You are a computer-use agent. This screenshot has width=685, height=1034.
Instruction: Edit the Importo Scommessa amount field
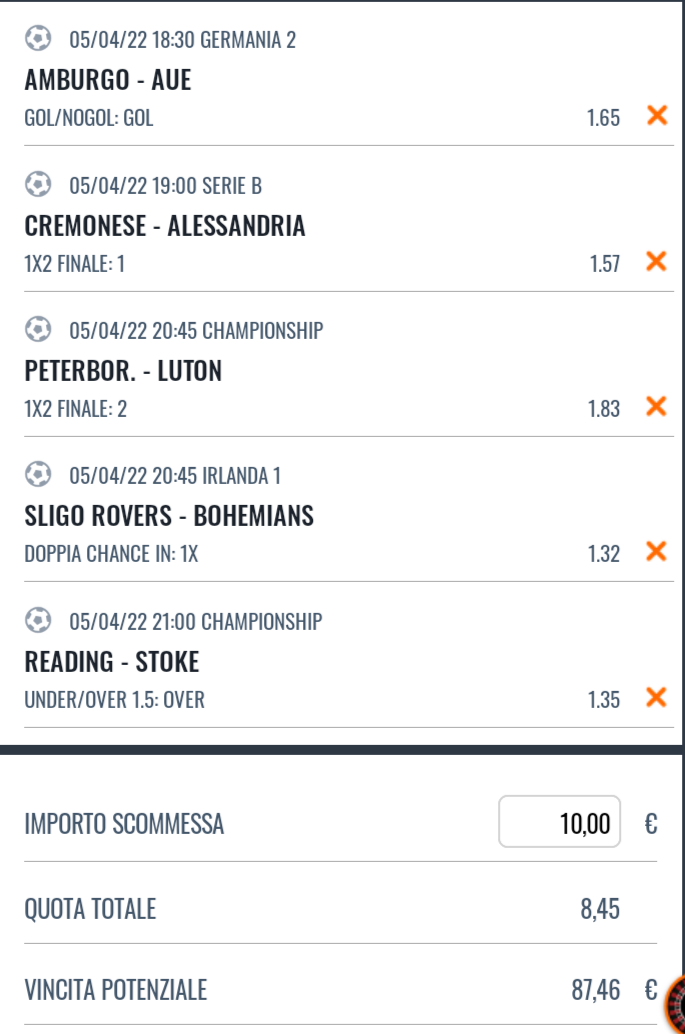pyautogui.click(x=559, y=822)
